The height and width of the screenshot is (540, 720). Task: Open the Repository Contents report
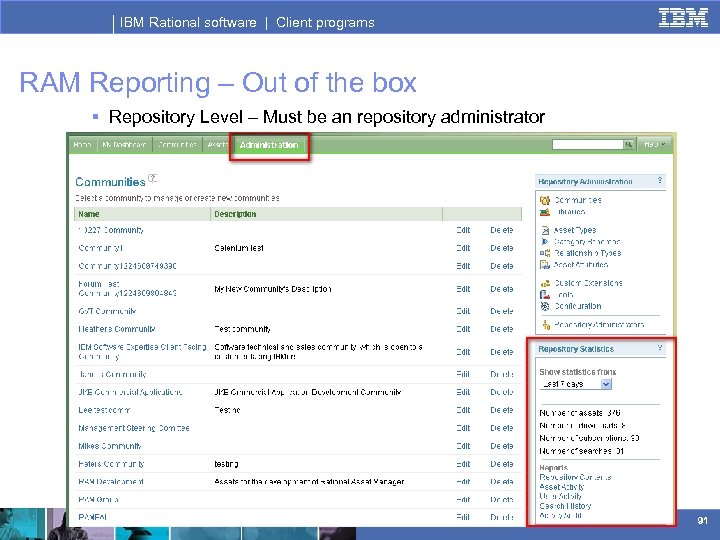(x=575, y=478)
